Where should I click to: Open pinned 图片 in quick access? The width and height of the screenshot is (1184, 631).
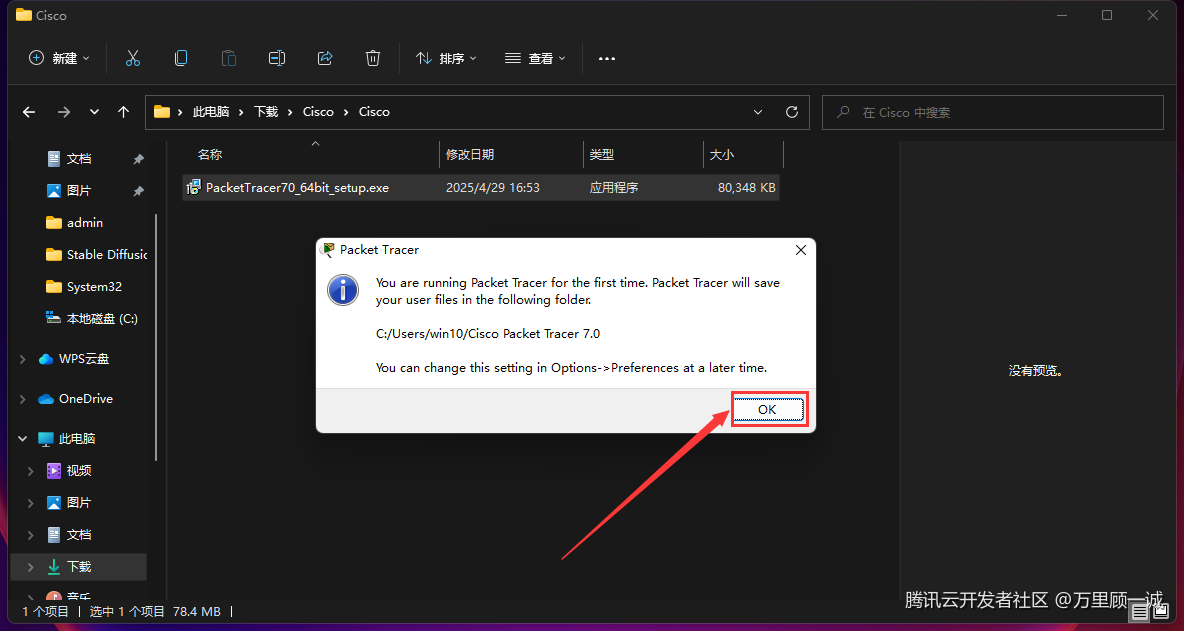[x=79, y=191]
